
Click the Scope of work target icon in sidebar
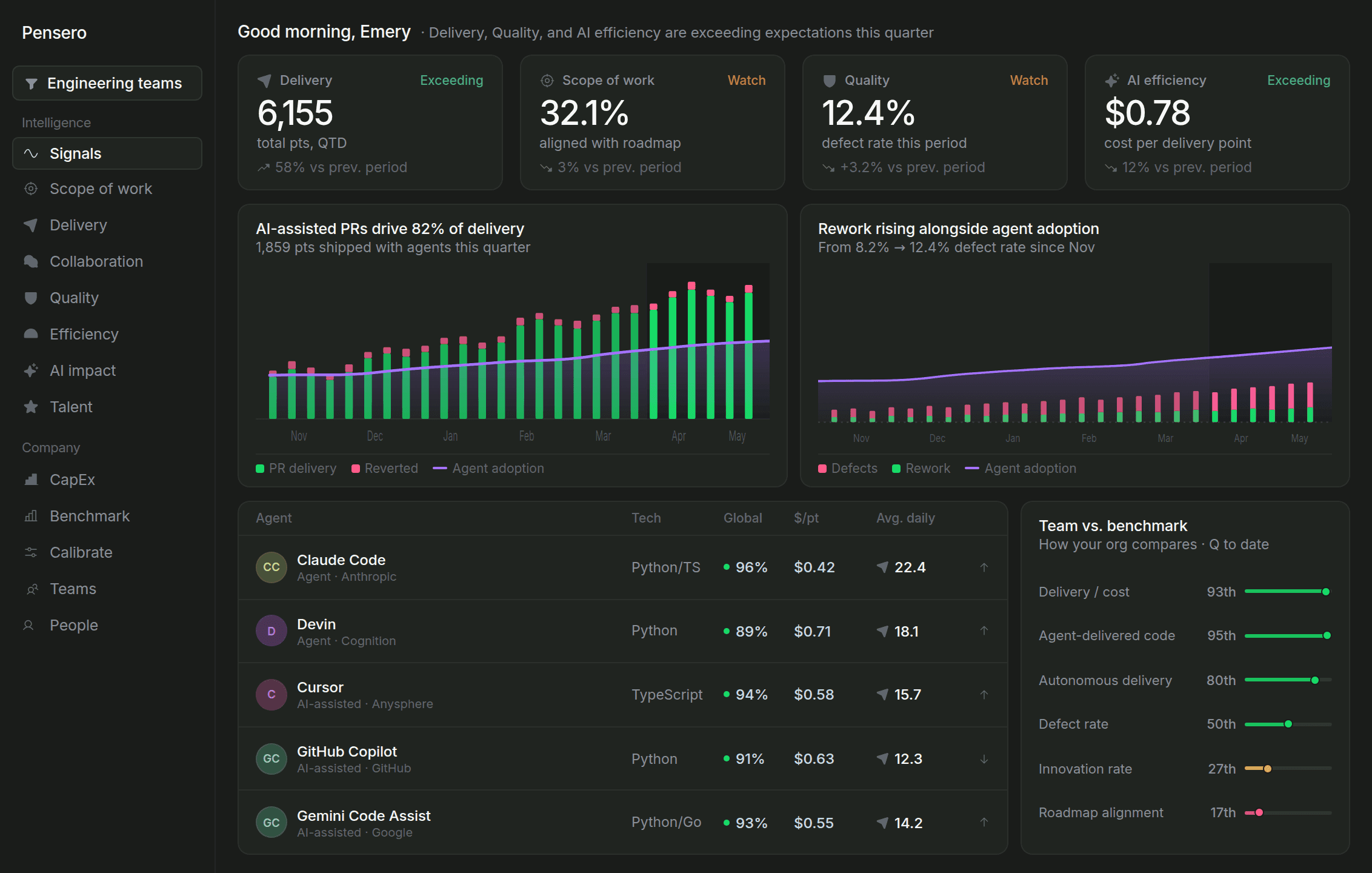pyautogui.click(x=31, y=189)
